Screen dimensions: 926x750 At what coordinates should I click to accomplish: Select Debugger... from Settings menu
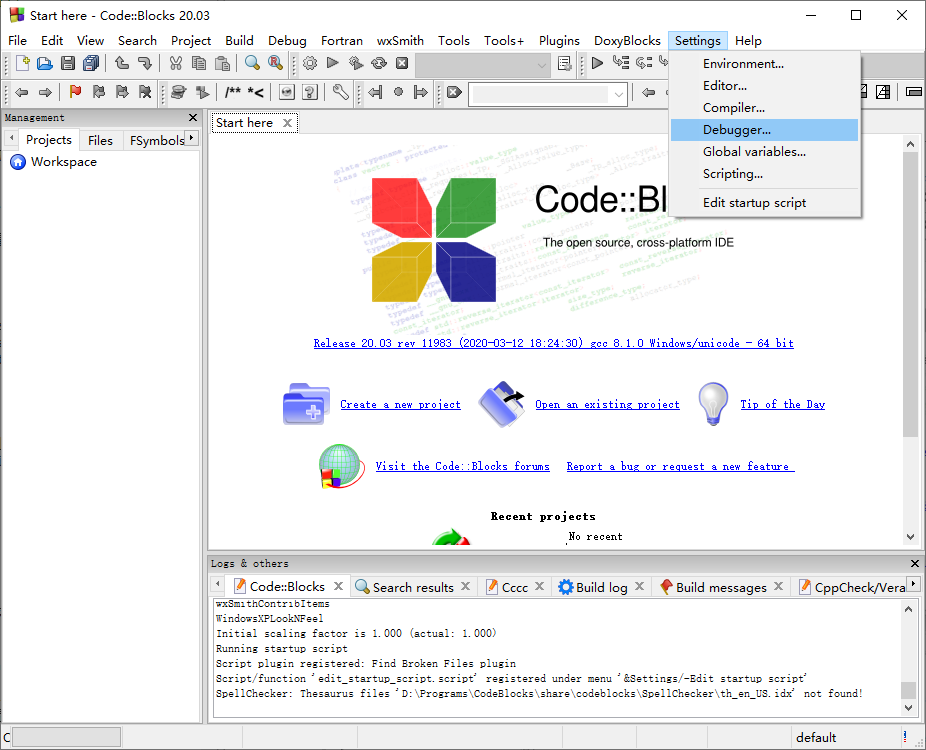pyautogui.click(x=764, y=130)
